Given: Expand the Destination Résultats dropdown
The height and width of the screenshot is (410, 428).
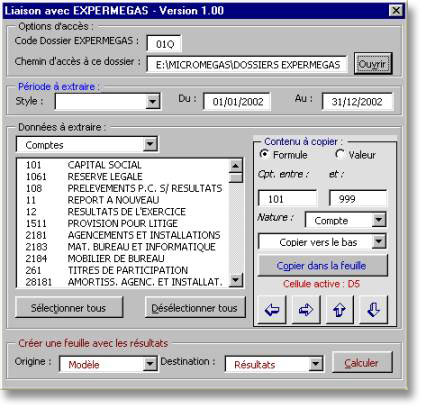Looking at the screenshot, I should (316, 364).
